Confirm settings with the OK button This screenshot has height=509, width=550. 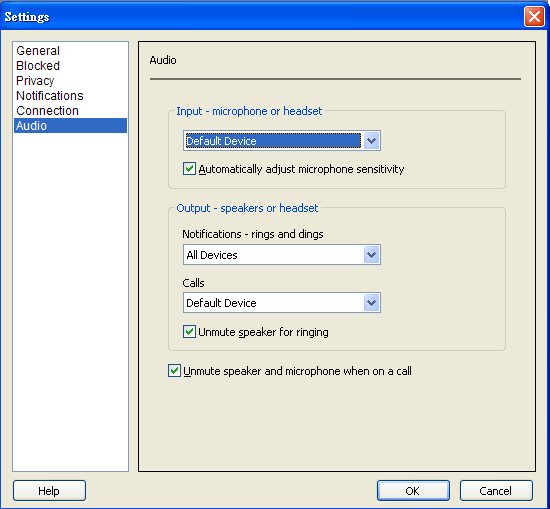pos(413,490)
